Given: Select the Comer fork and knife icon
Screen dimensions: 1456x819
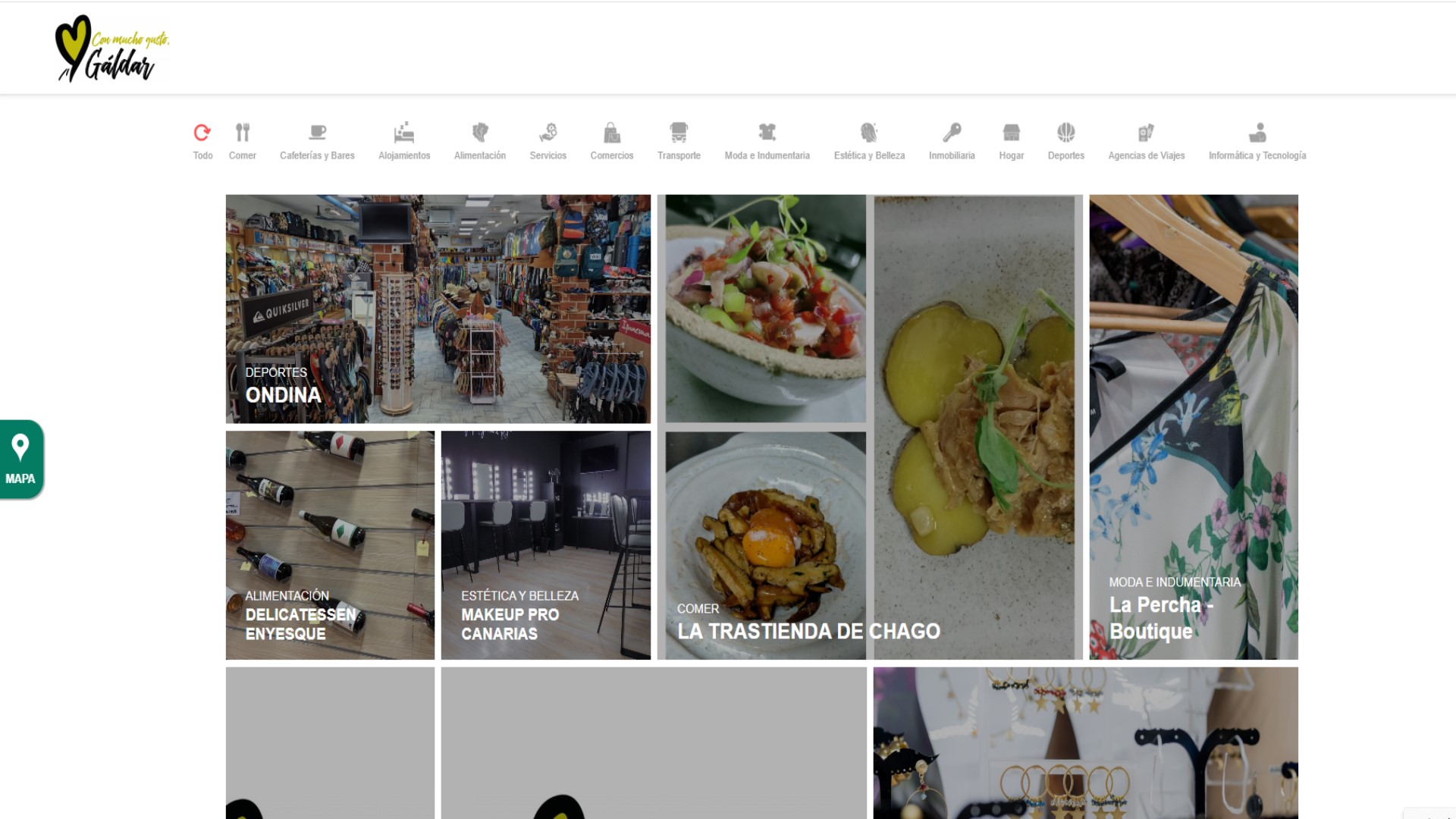Looking at the screenshot, I should point(242,133).
